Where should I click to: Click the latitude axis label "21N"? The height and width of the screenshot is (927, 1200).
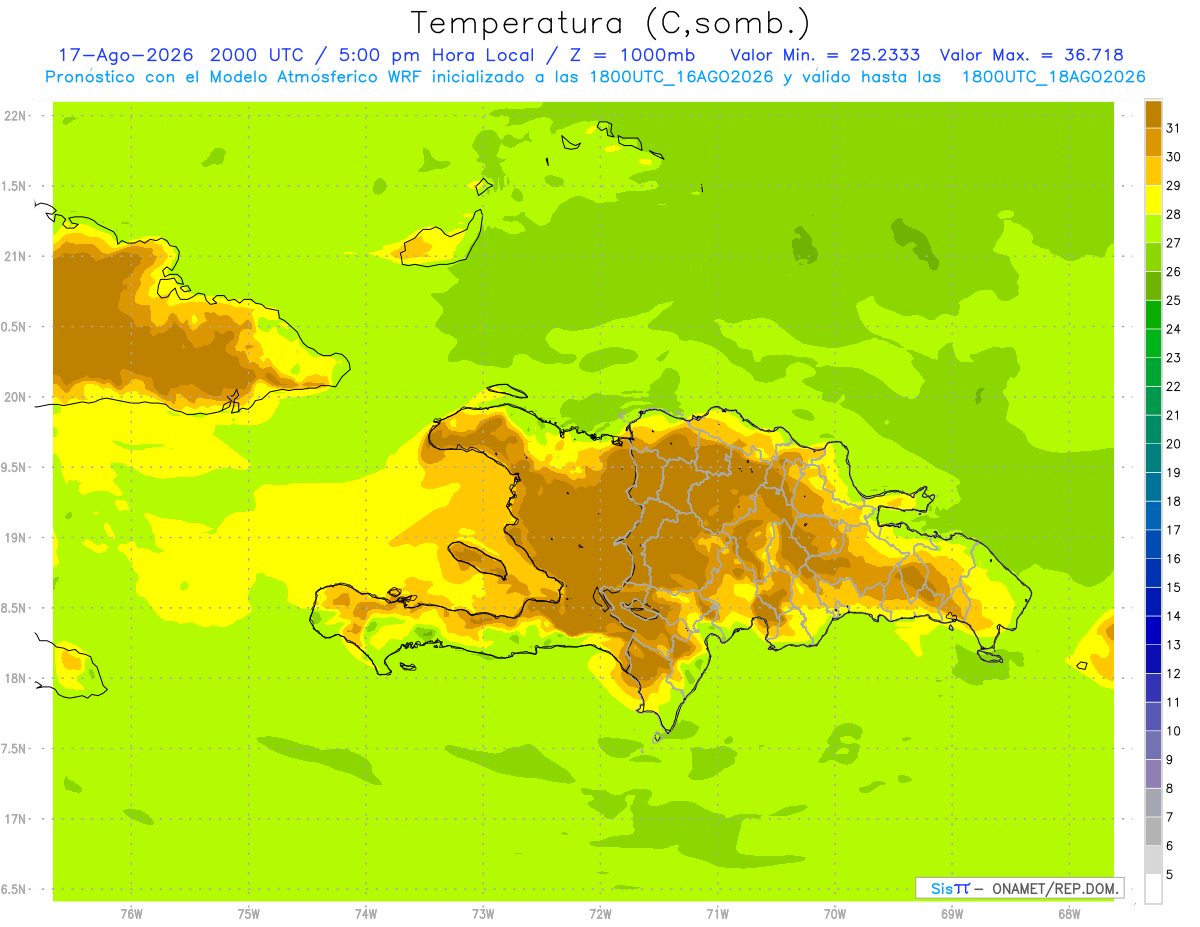[16, 256]
